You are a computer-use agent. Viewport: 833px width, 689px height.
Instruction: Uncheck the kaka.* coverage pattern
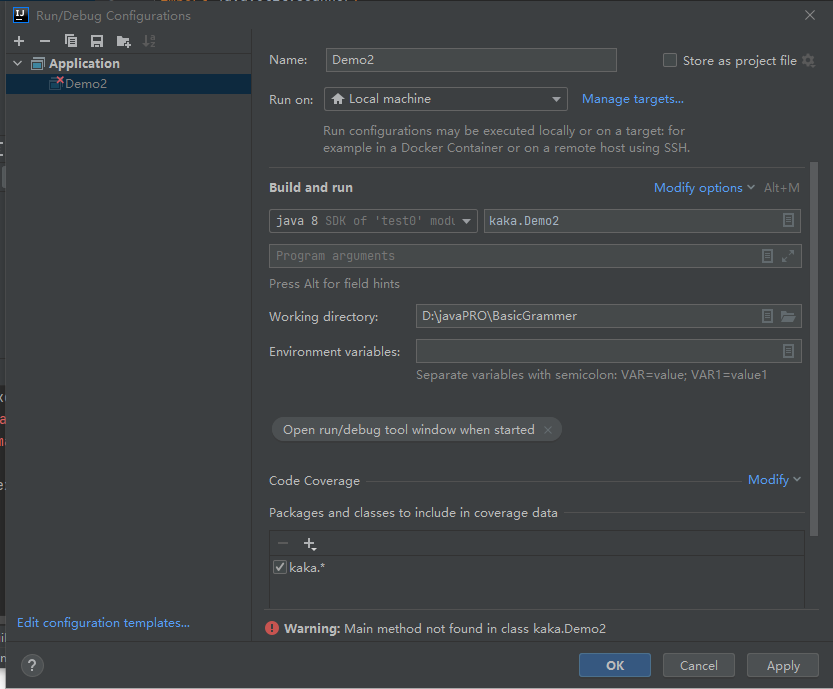(x=280, y=567)
